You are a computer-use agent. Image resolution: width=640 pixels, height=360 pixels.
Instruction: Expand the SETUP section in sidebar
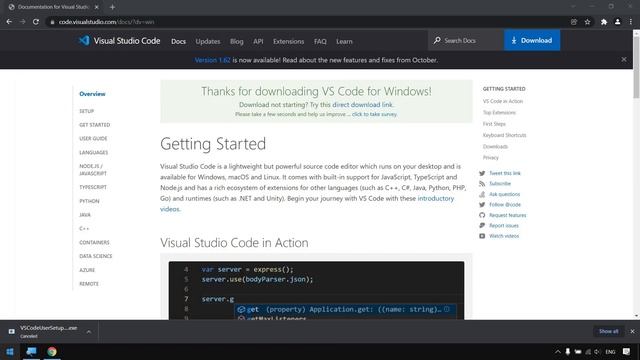[87, 111]
